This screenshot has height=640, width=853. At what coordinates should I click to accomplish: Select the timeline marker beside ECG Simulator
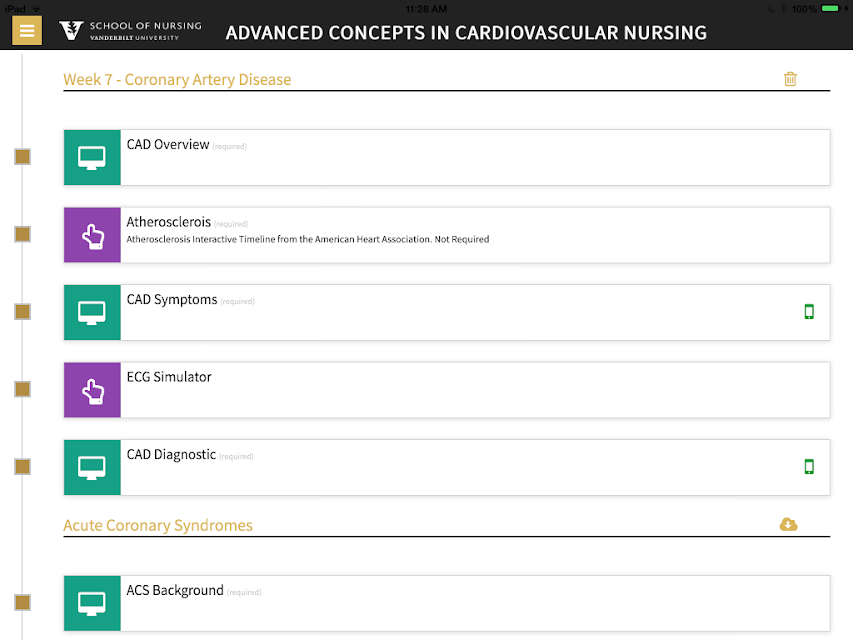[22, 389]
